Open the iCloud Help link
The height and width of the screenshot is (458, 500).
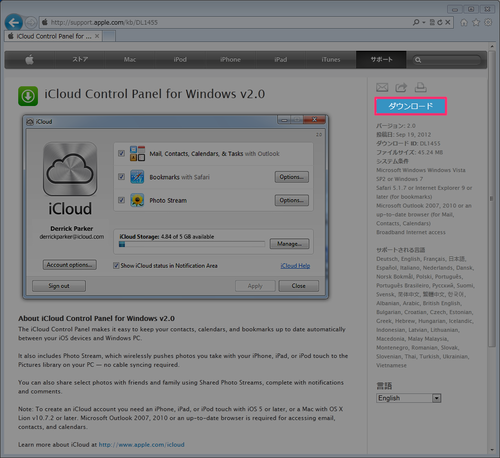[295, 266]
